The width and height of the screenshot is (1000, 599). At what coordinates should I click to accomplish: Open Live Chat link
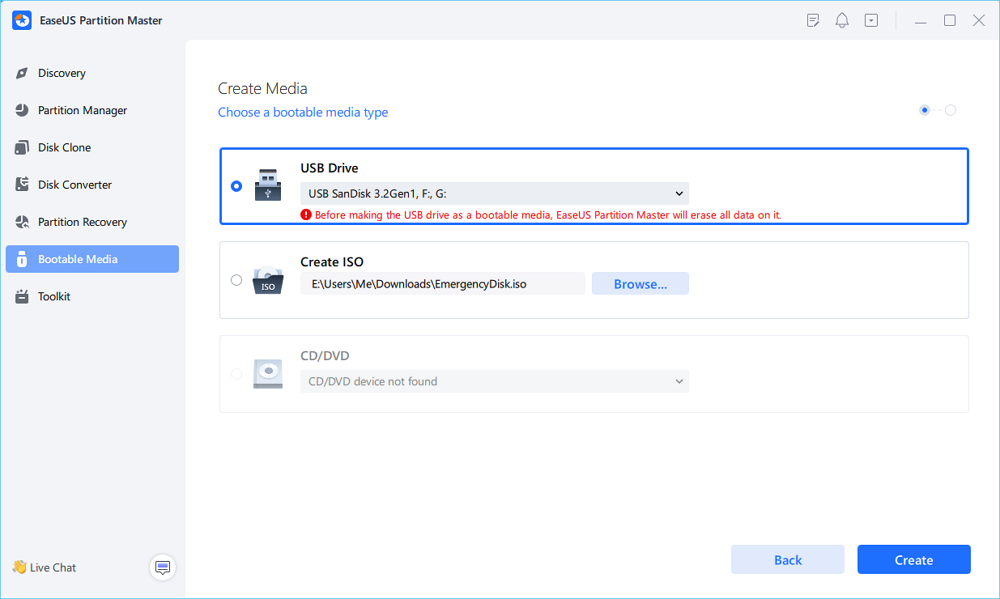tap(44, 567)
